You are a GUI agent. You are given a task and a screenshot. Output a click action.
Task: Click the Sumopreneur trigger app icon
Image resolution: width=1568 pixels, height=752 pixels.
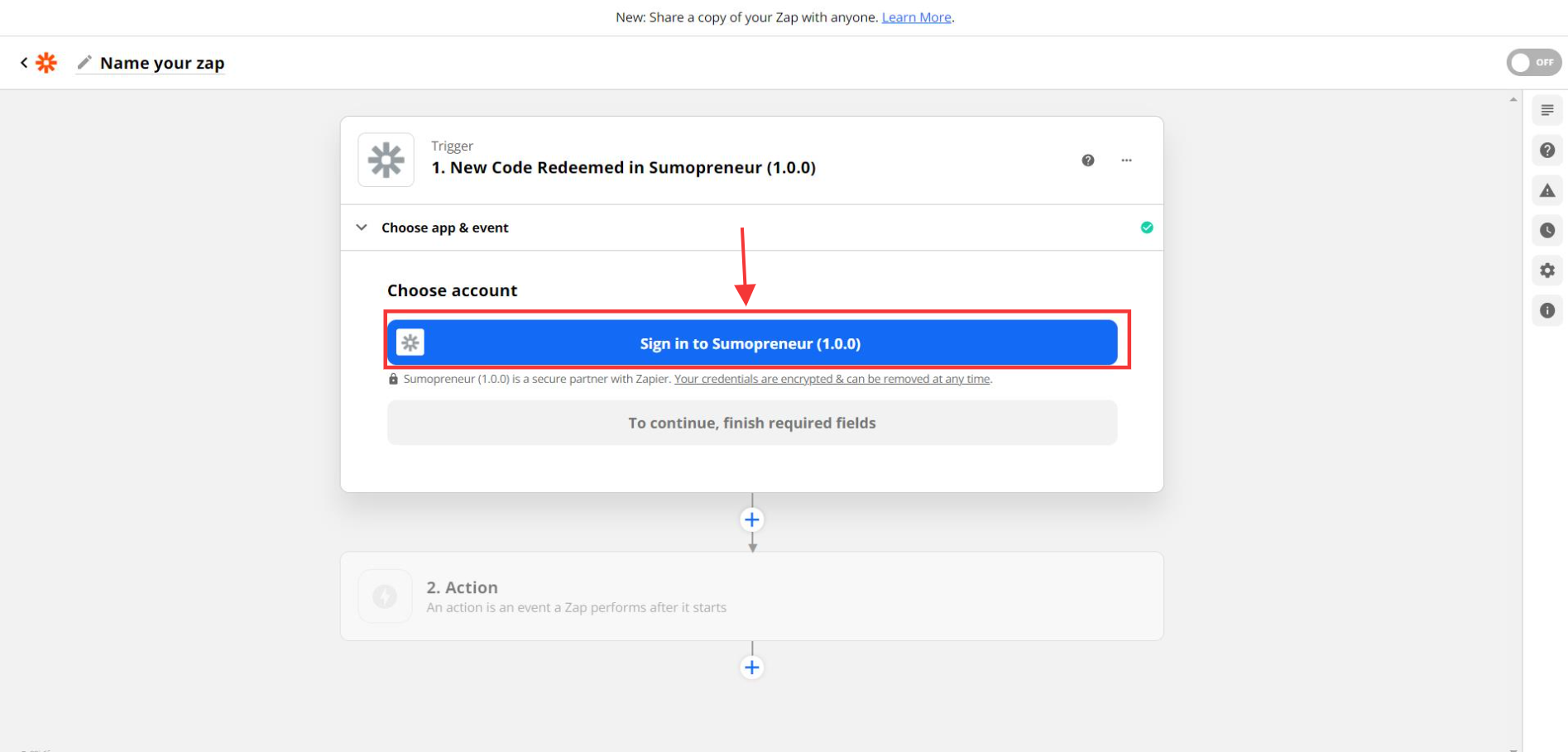pos(386,160)
